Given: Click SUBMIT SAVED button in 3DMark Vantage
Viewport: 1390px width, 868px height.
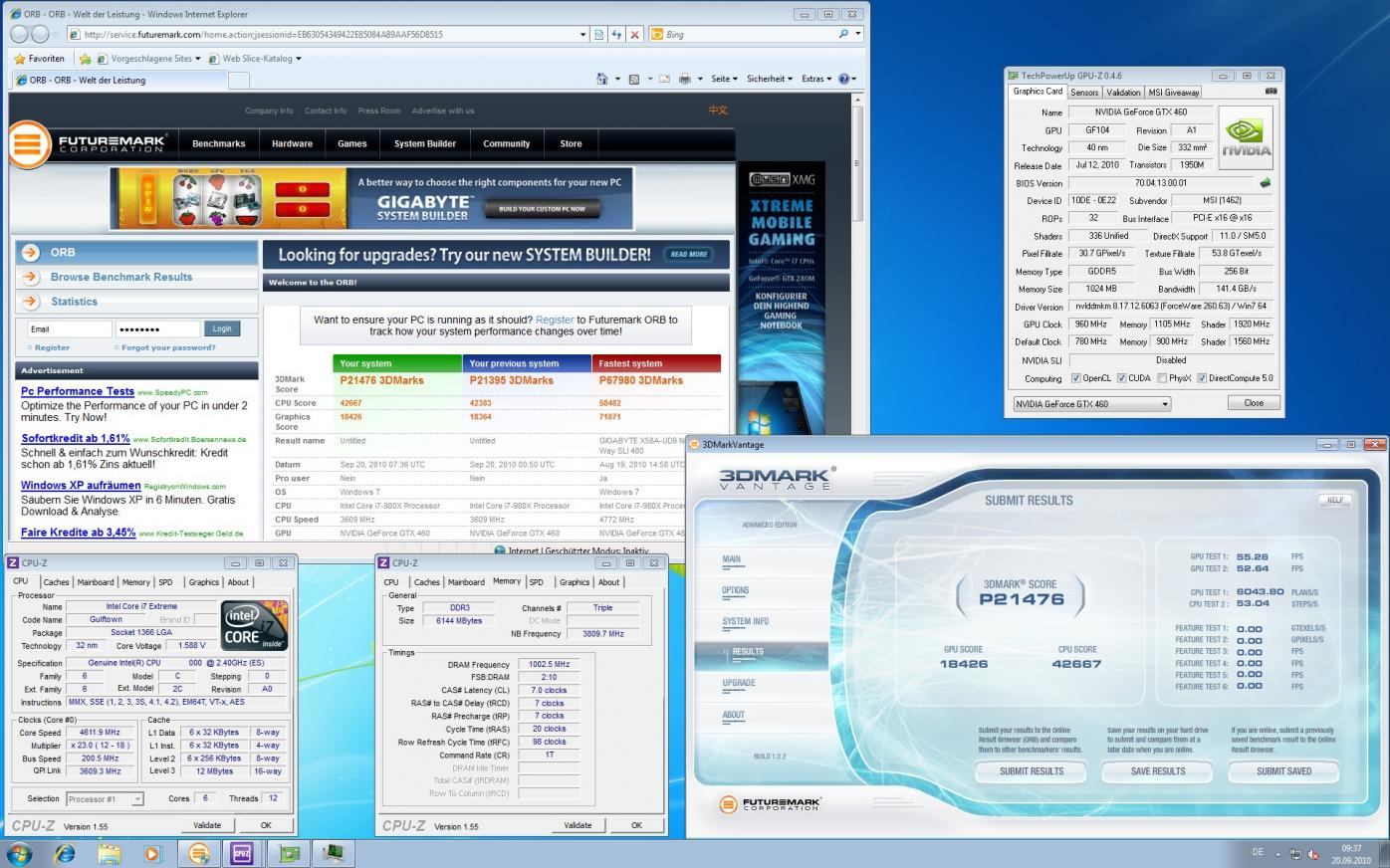Looking at the screenshot, I should 1283,771.
